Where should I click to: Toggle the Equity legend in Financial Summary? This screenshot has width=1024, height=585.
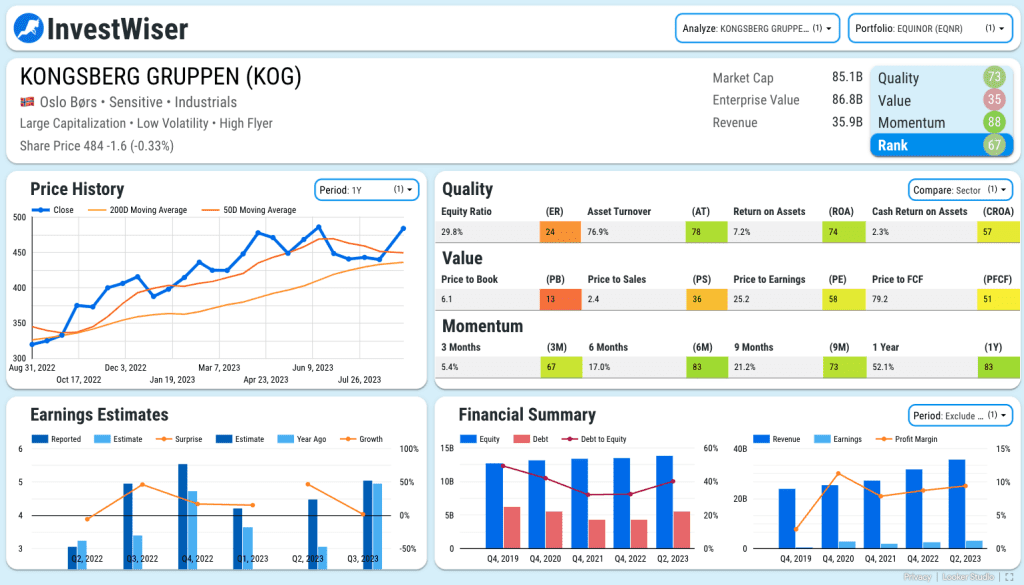[x=480, y=439]
